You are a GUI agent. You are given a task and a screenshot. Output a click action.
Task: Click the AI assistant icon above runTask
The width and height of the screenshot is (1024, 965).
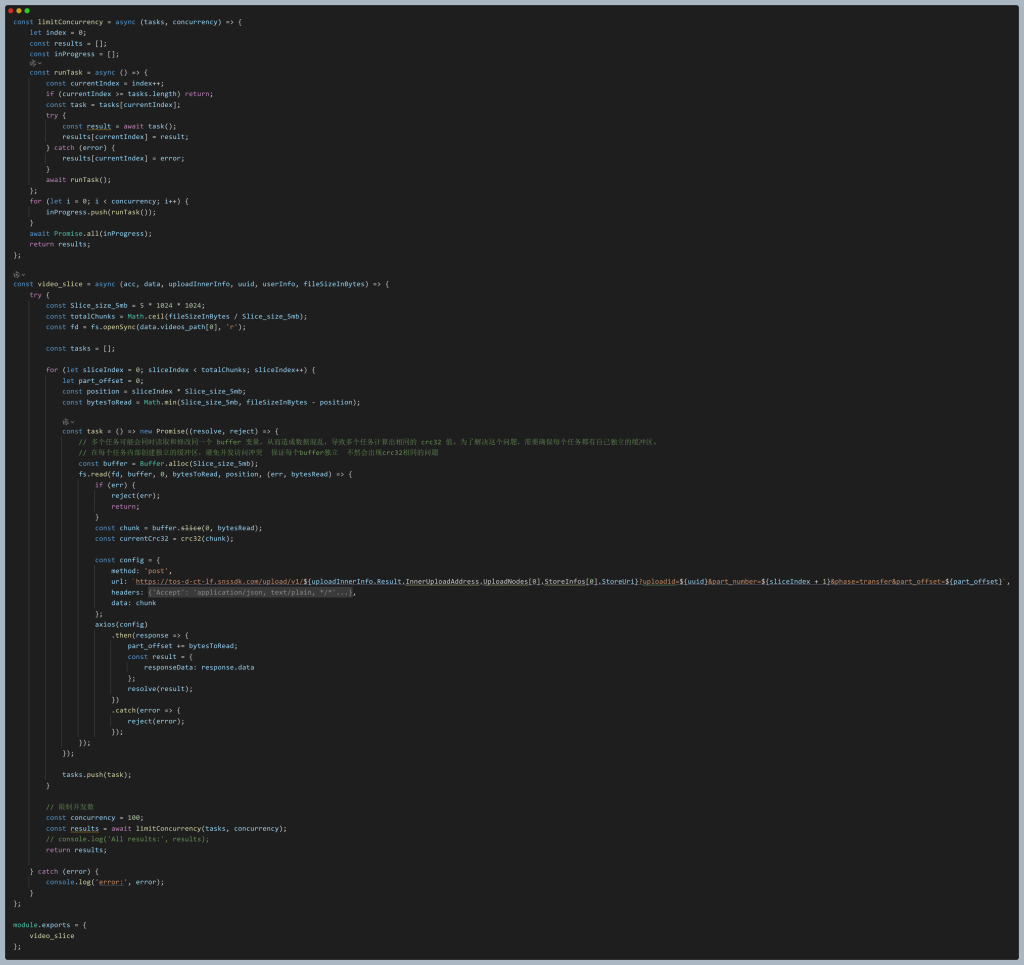[x=33, y=62]
